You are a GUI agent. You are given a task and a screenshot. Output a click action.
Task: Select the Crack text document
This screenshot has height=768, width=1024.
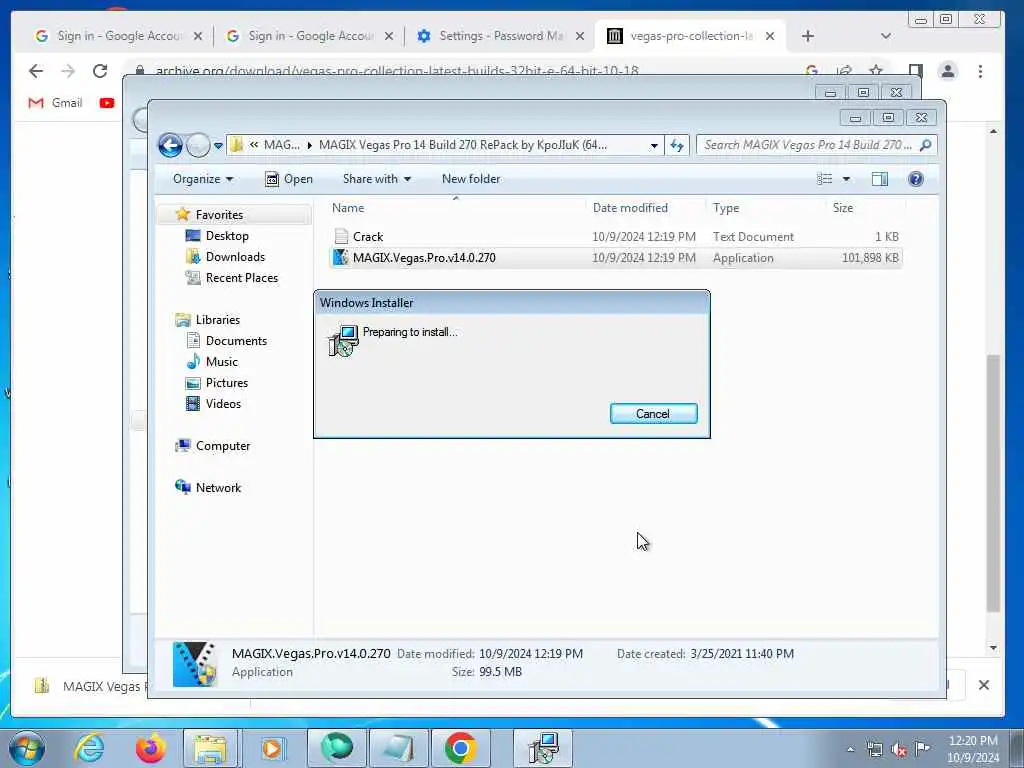pos(616,236)
